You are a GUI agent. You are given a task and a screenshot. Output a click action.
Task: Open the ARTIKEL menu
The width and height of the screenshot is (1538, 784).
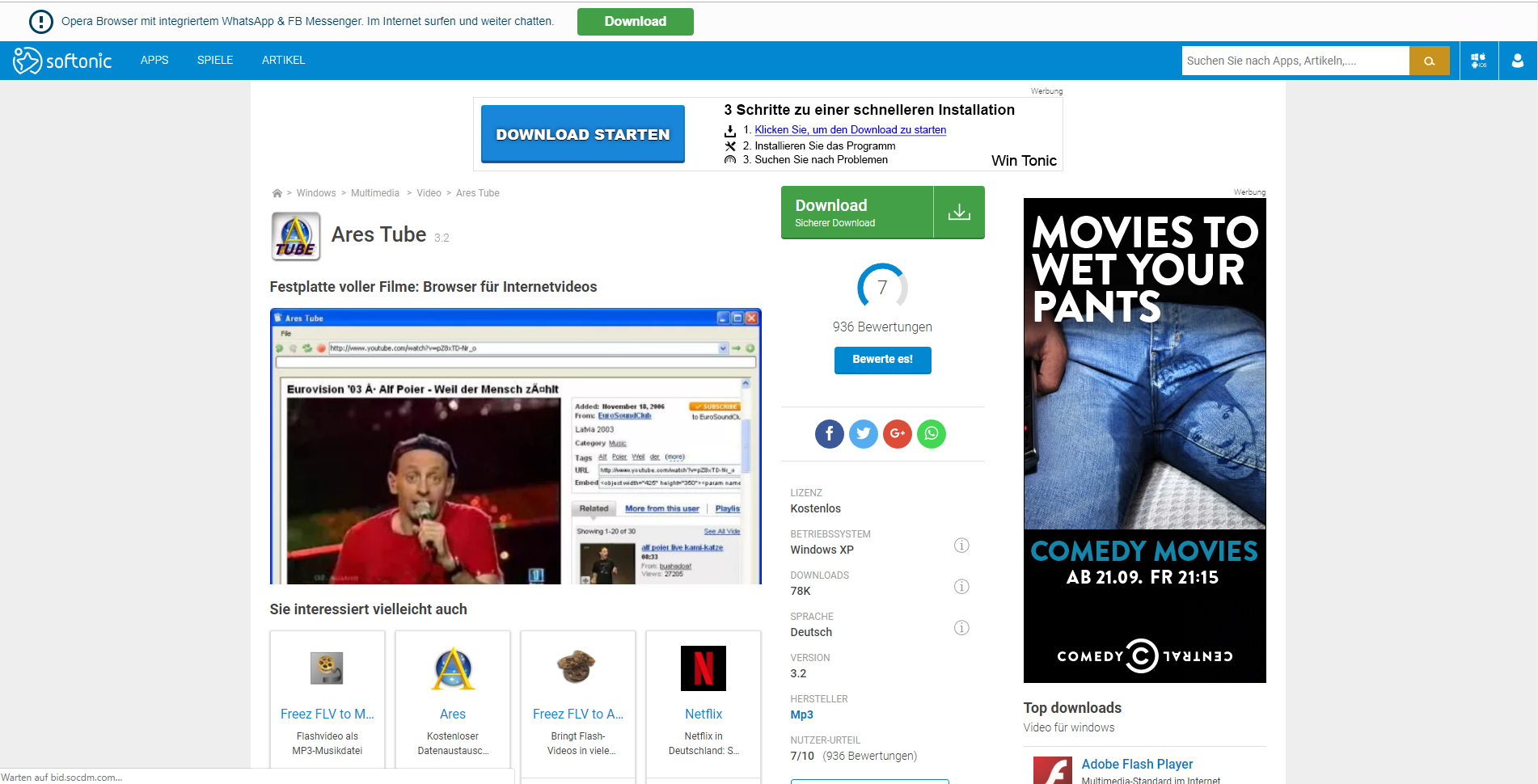pos(284,61)
